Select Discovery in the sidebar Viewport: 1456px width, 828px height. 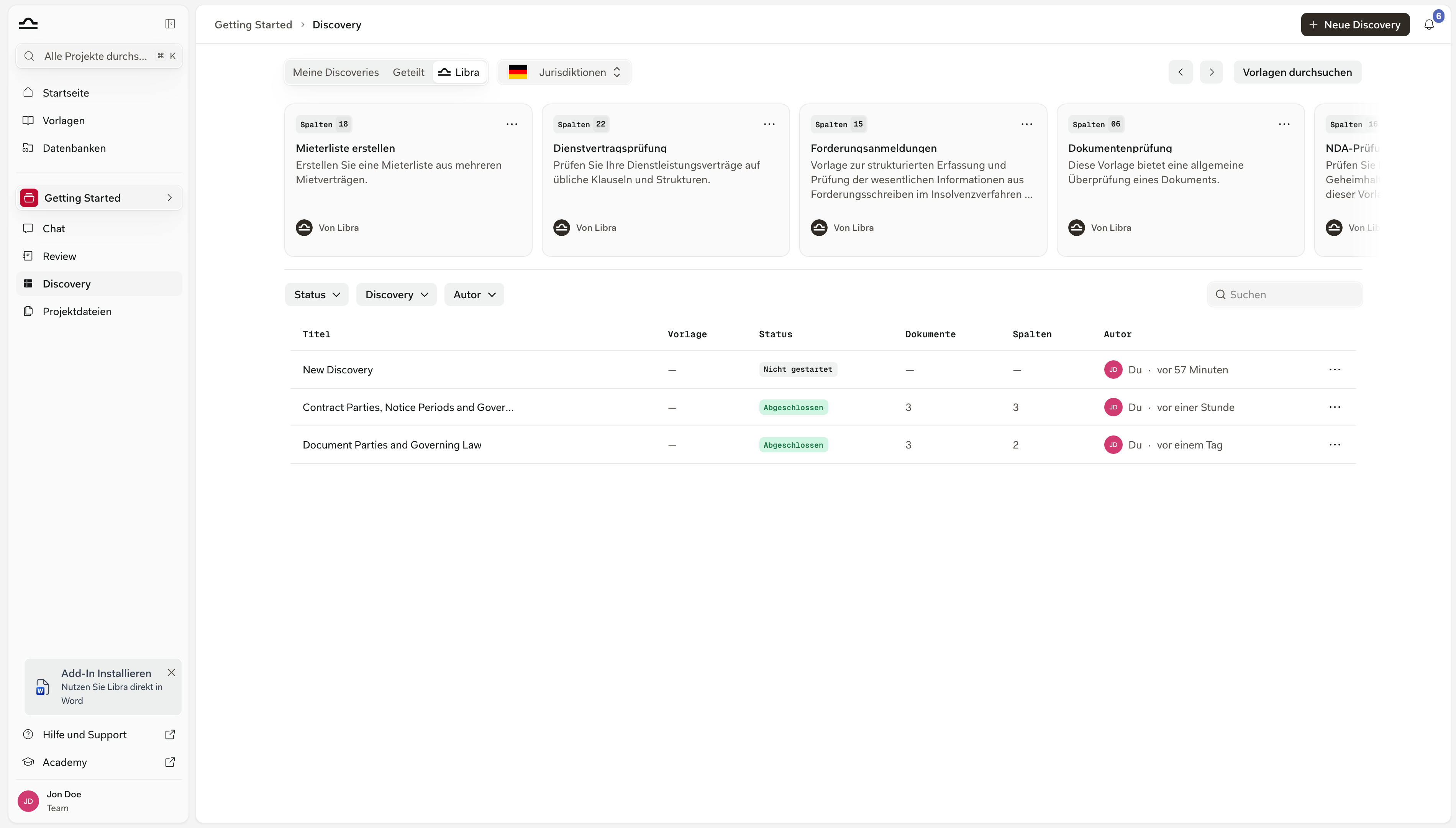pos(99,284)
